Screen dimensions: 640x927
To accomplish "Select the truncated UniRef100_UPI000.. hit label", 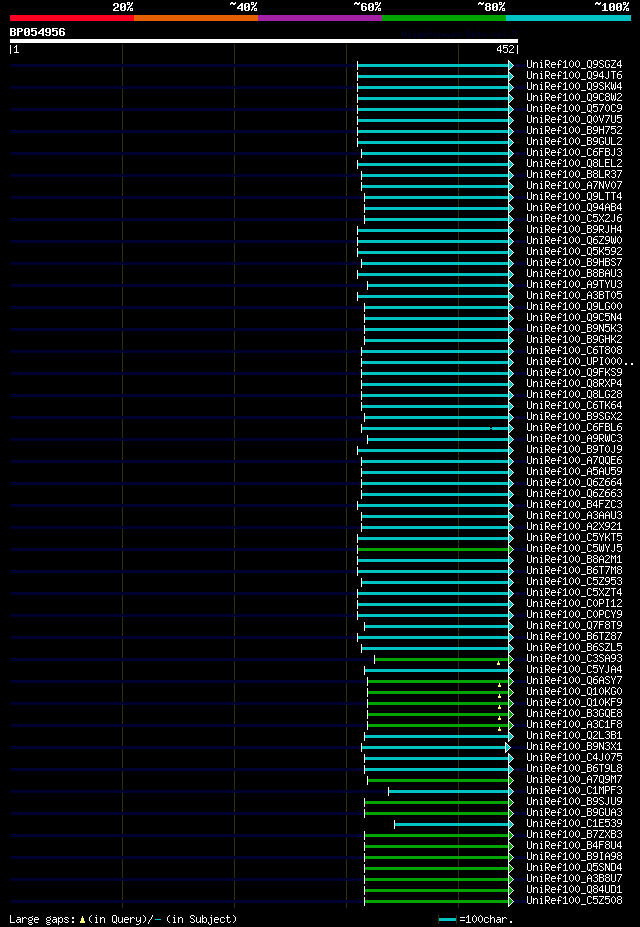I will [579, 361].
